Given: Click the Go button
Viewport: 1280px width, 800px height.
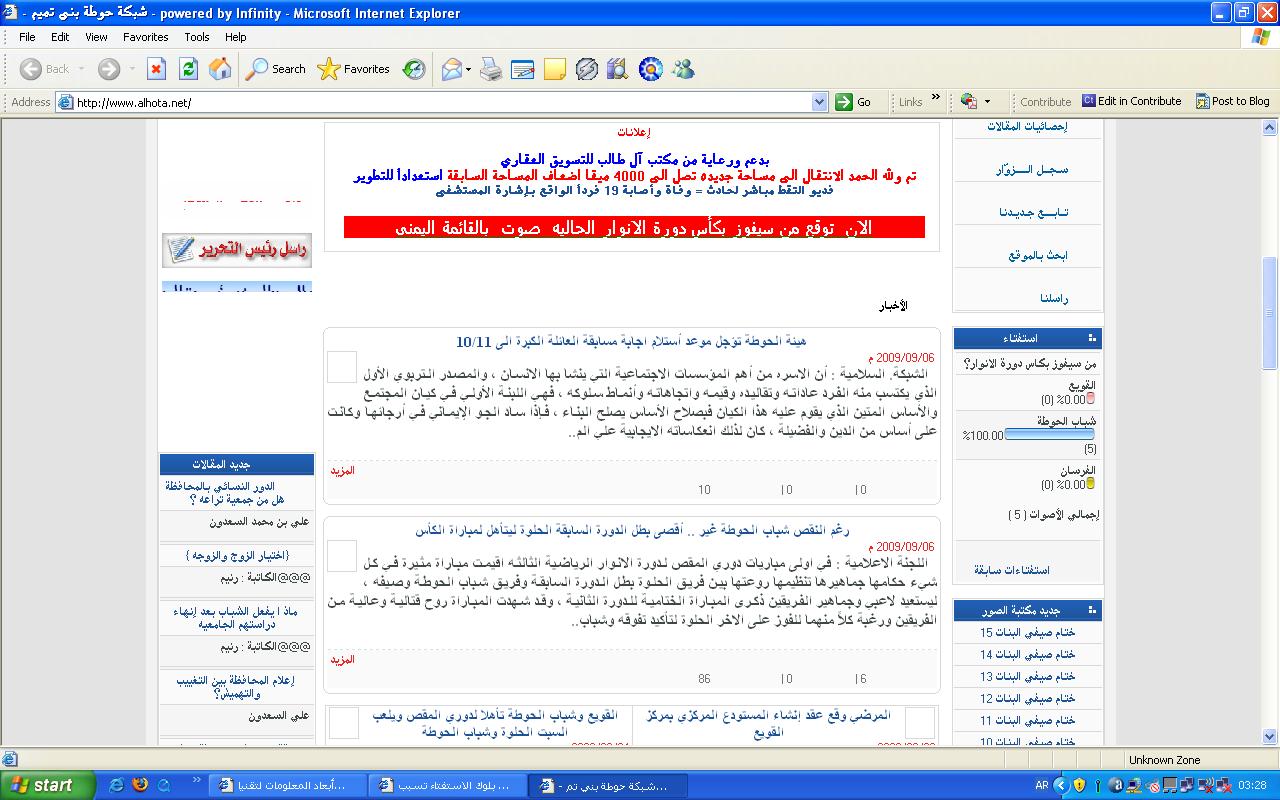Looking at the screenshot, I should (854, 102).
